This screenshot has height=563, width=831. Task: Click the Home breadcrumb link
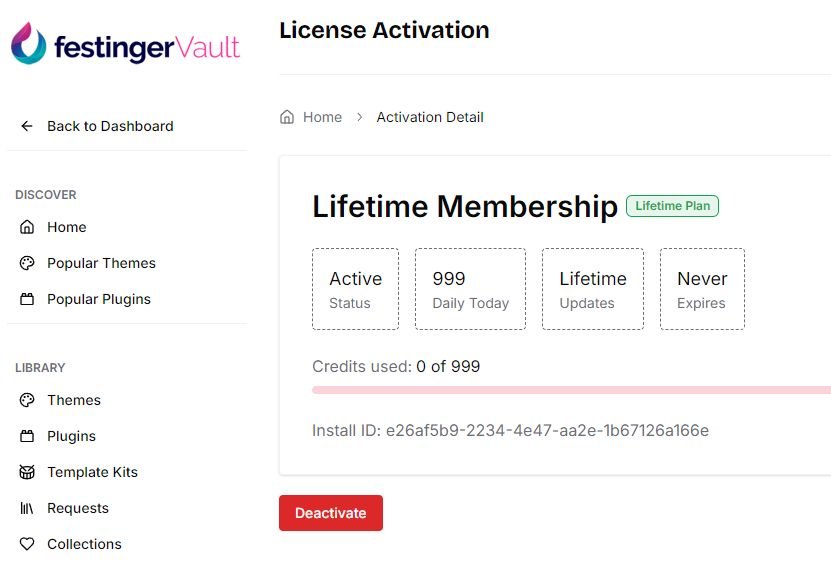point(322,117)
